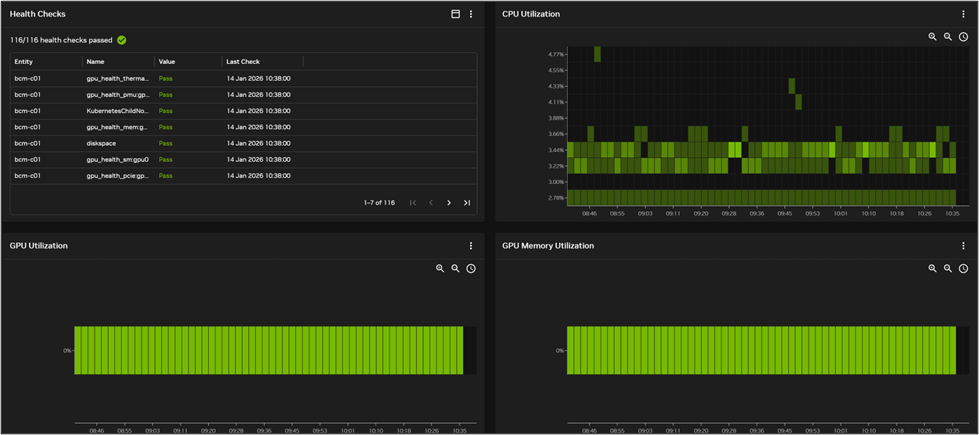The height and width of the screenshot is (435, 979).
Task: Zoom out on GPU Memory Utilization chart
Action: 948,269
